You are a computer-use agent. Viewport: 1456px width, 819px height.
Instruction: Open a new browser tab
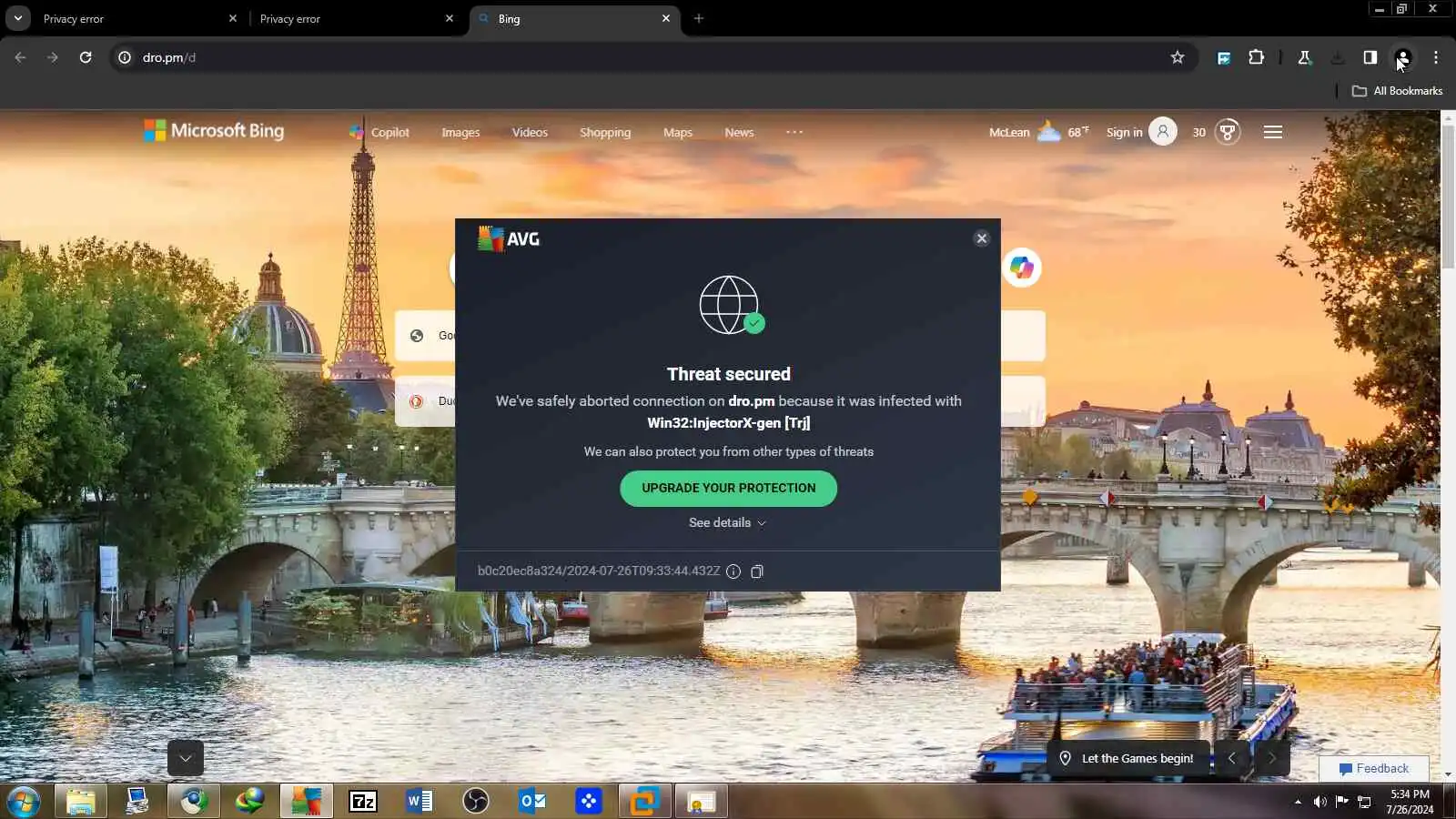[x=699, y=18]
